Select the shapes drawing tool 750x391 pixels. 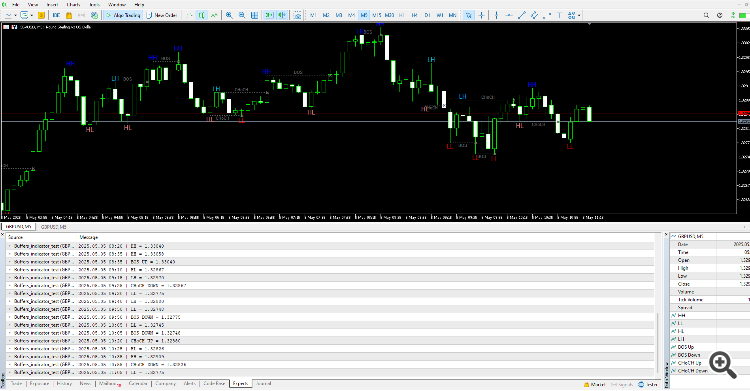pos(547,15)
